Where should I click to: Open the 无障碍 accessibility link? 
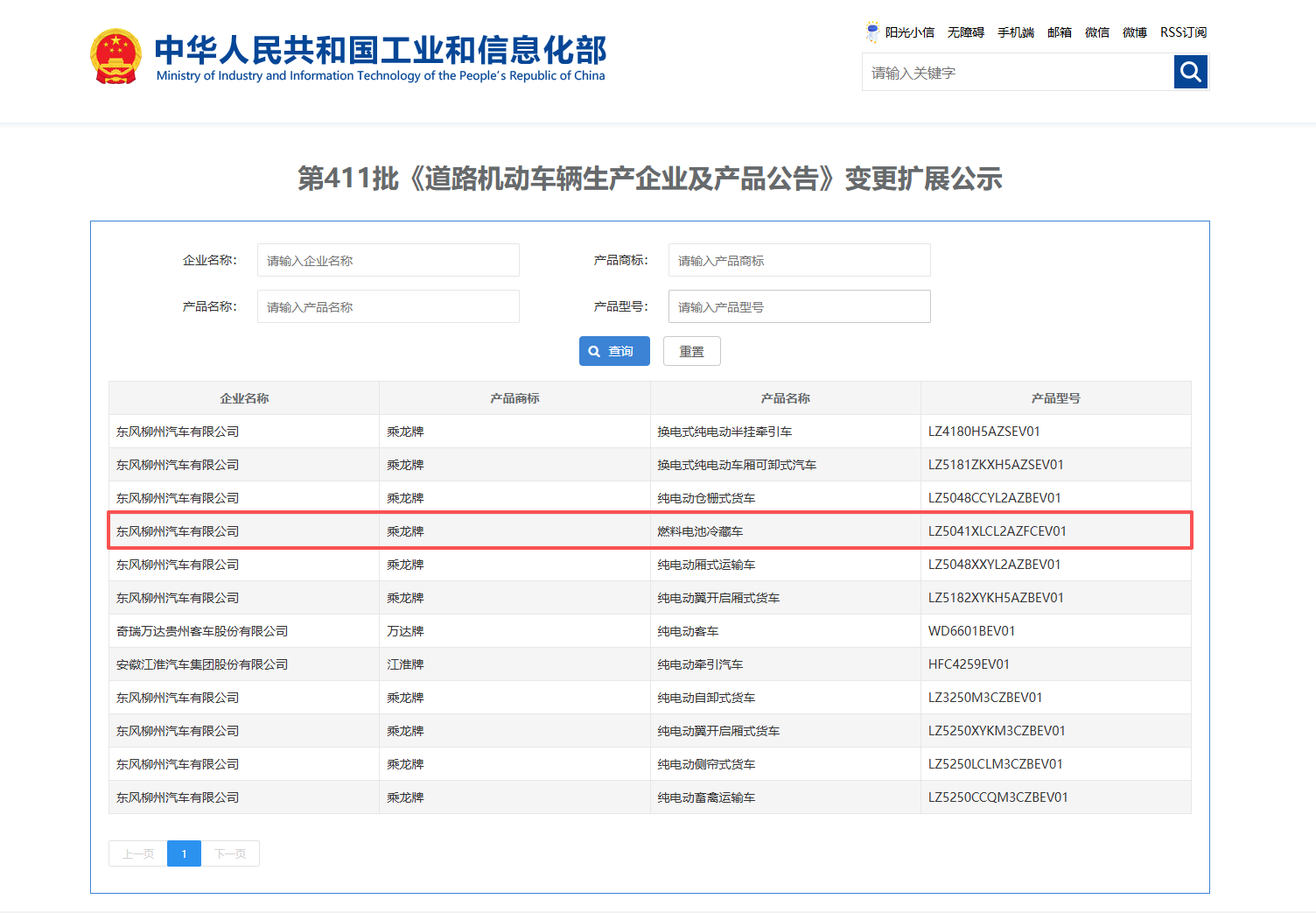click(x=966, y=32)
